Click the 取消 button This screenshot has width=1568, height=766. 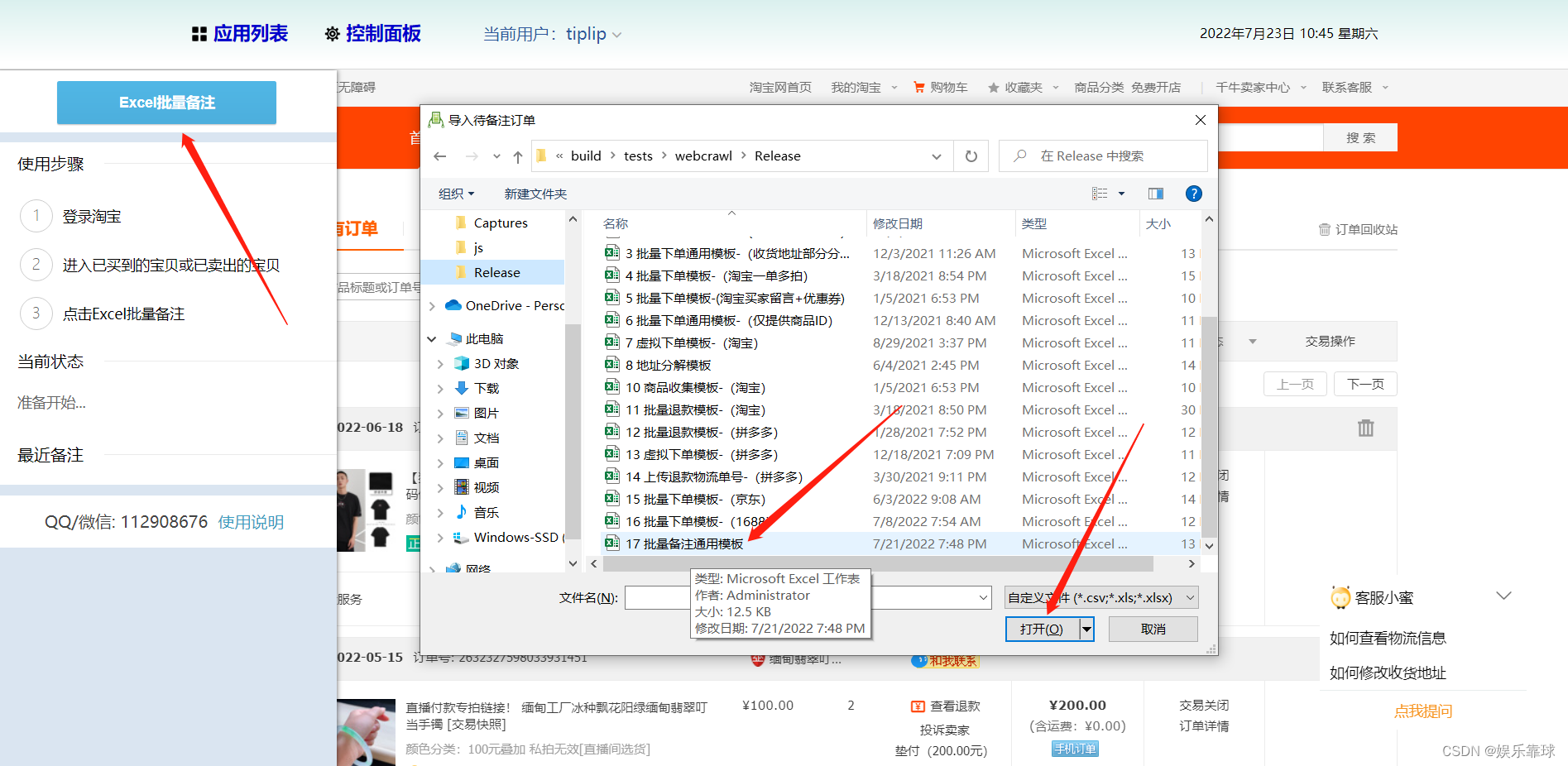[x=1153, y=630]
